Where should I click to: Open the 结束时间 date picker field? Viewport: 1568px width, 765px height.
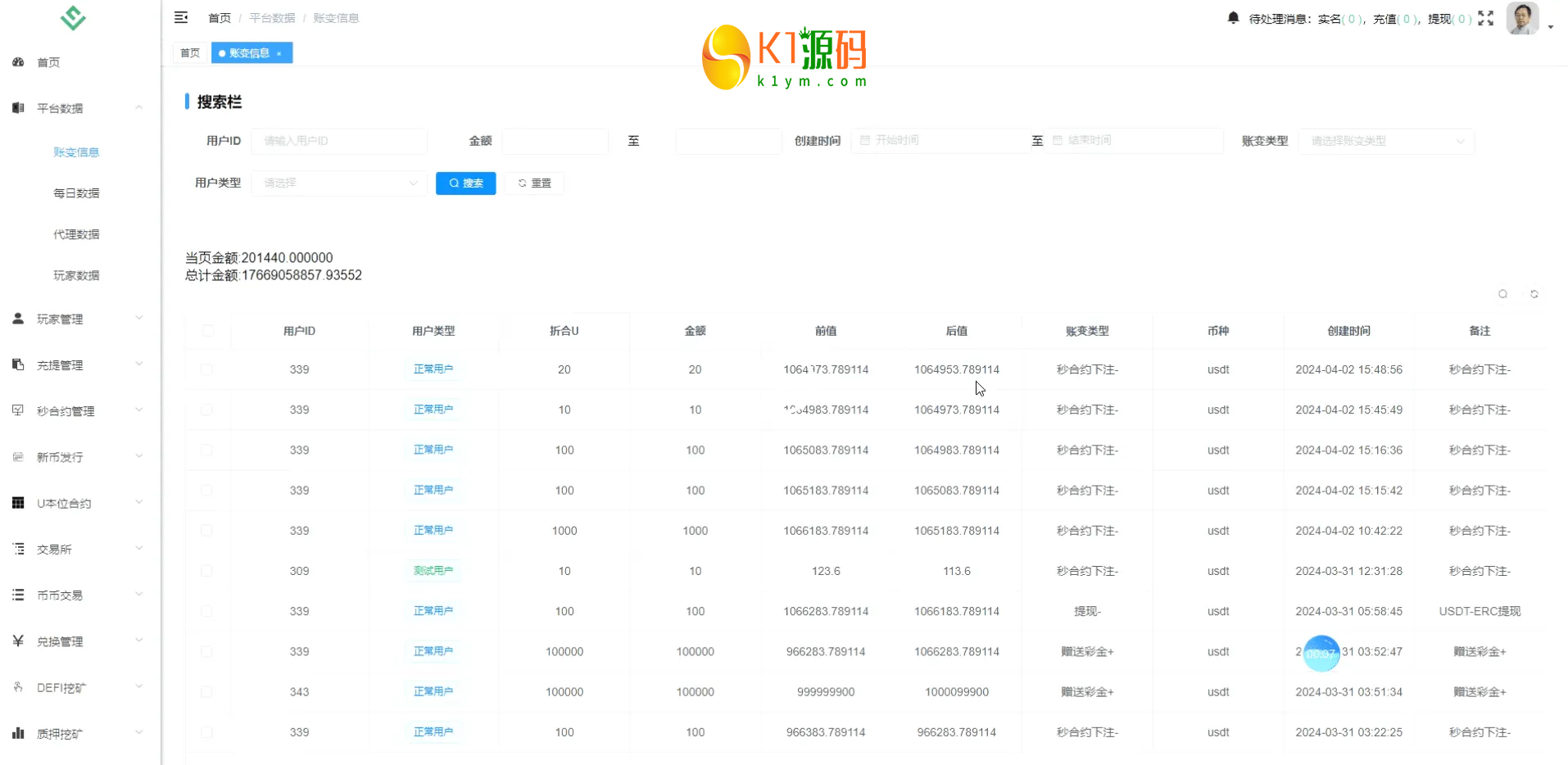tap(1134, 141)
